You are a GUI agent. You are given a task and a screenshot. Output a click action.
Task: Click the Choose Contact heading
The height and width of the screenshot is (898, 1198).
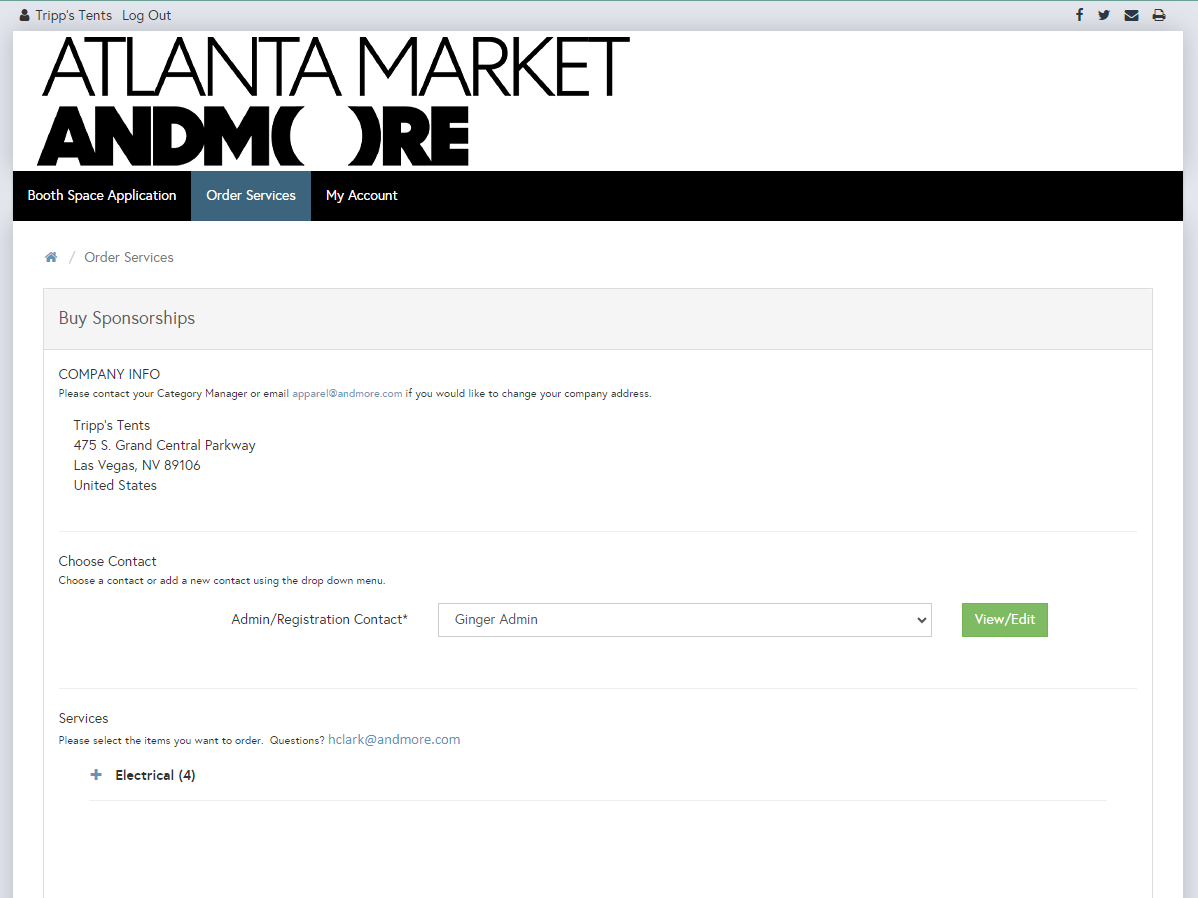(107, 561)
